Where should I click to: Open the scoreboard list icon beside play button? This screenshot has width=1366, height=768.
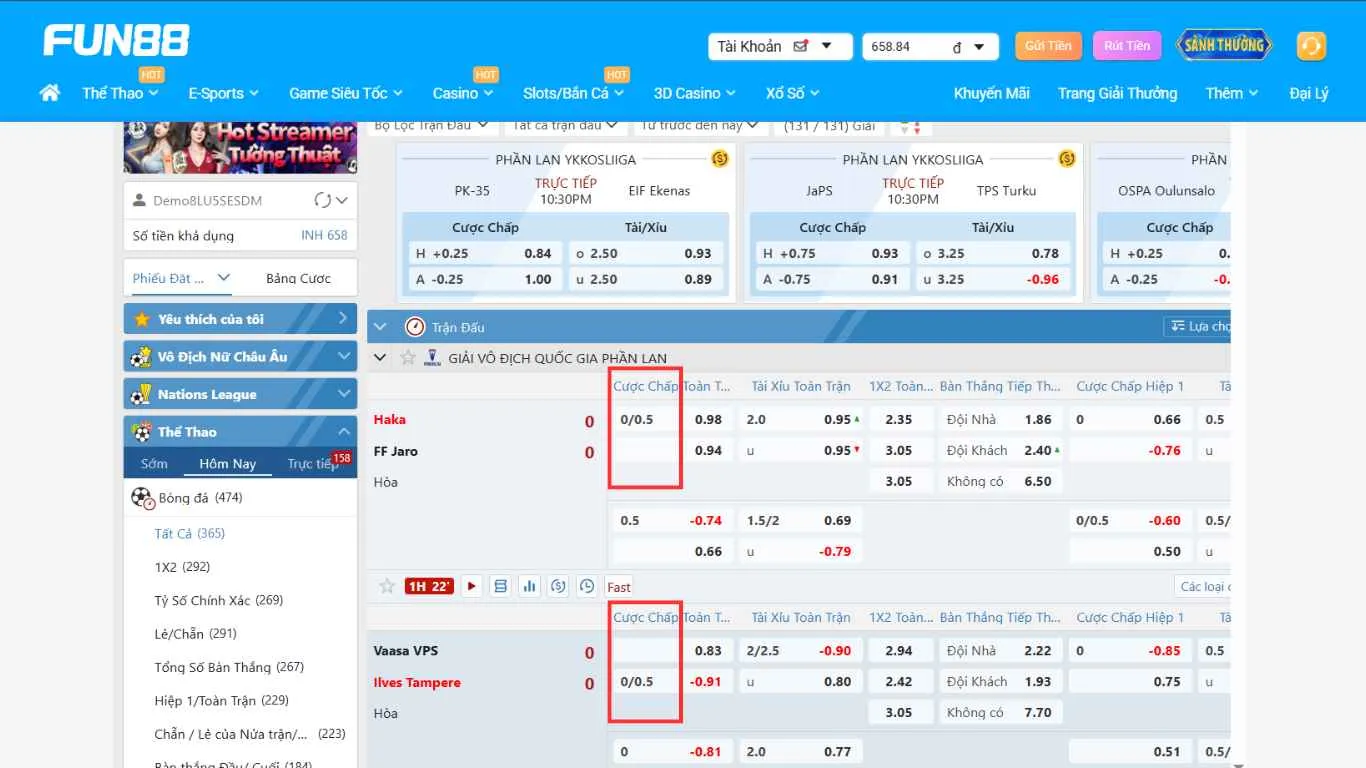(x=500, y=586)
